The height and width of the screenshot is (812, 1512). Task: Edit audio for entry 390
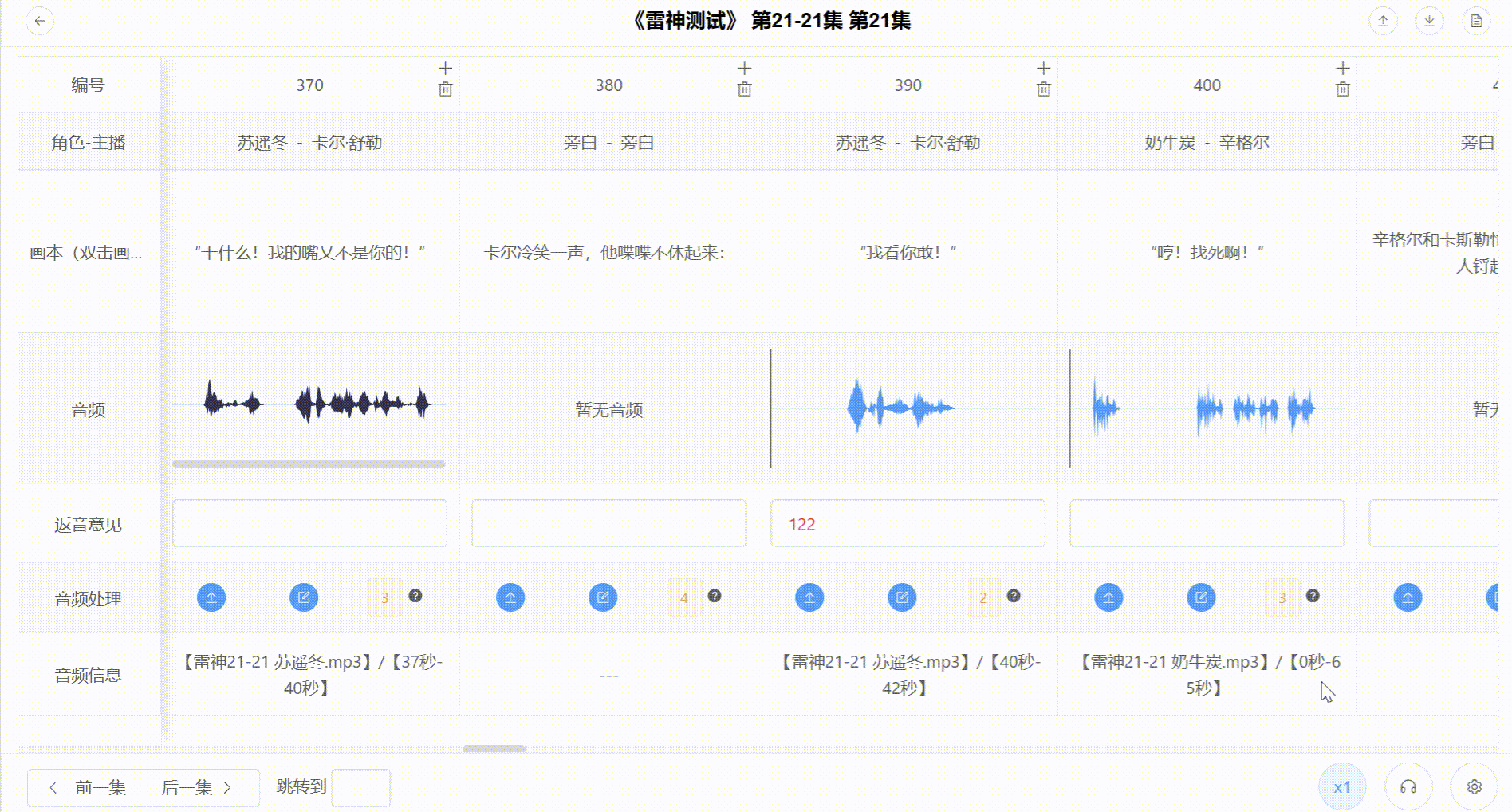tap(902, 597)
